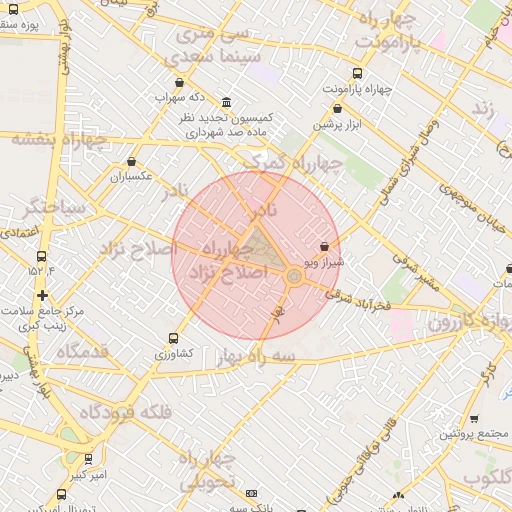Select the shopping cart icon above مجتمع پروتئین
Image resolution: width=512 pixels, height=512 pixels.
click(x=474, y=419)
